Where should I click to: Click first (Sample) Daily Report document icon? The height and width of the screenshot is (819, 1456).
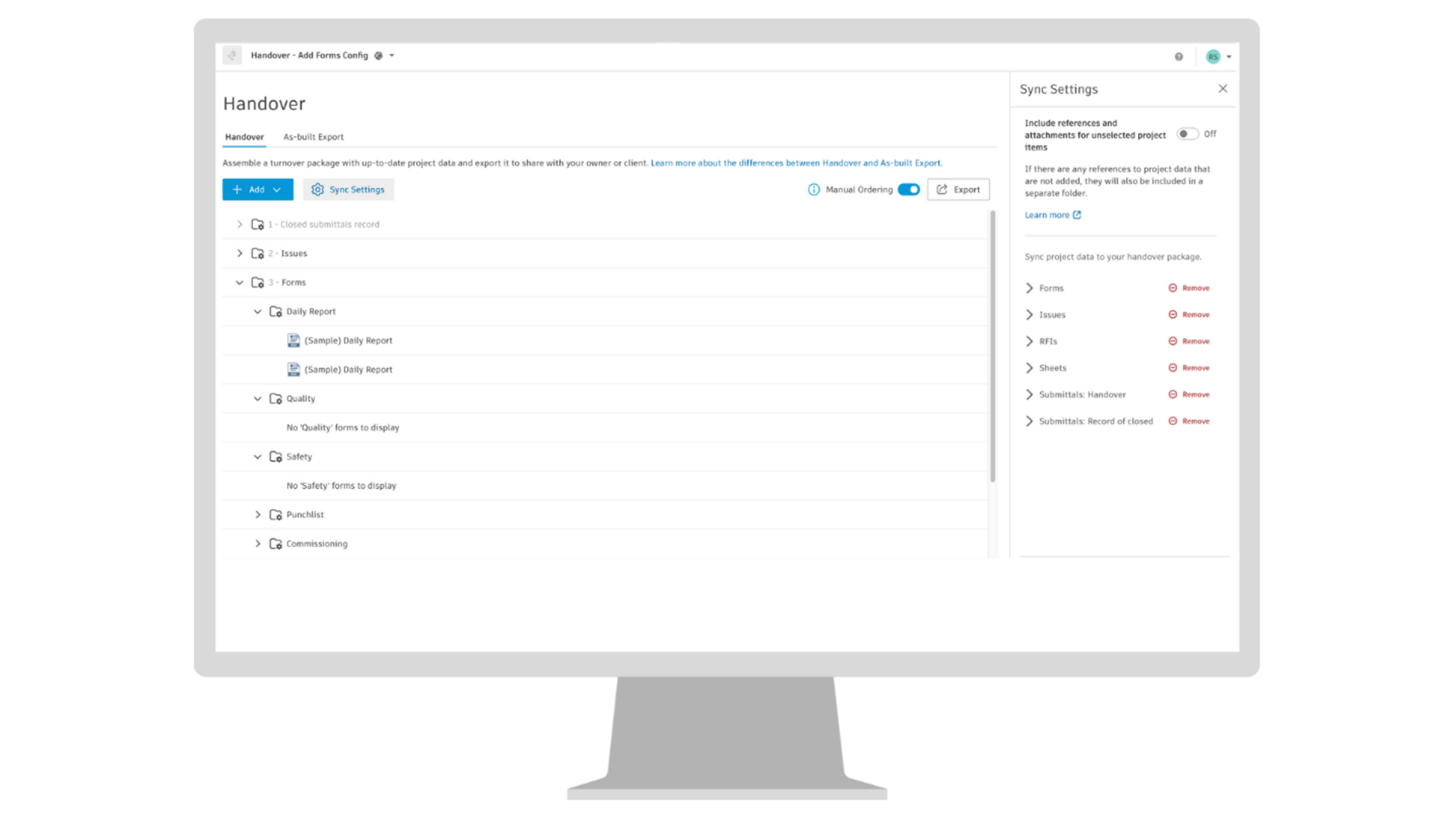(293, 340)
